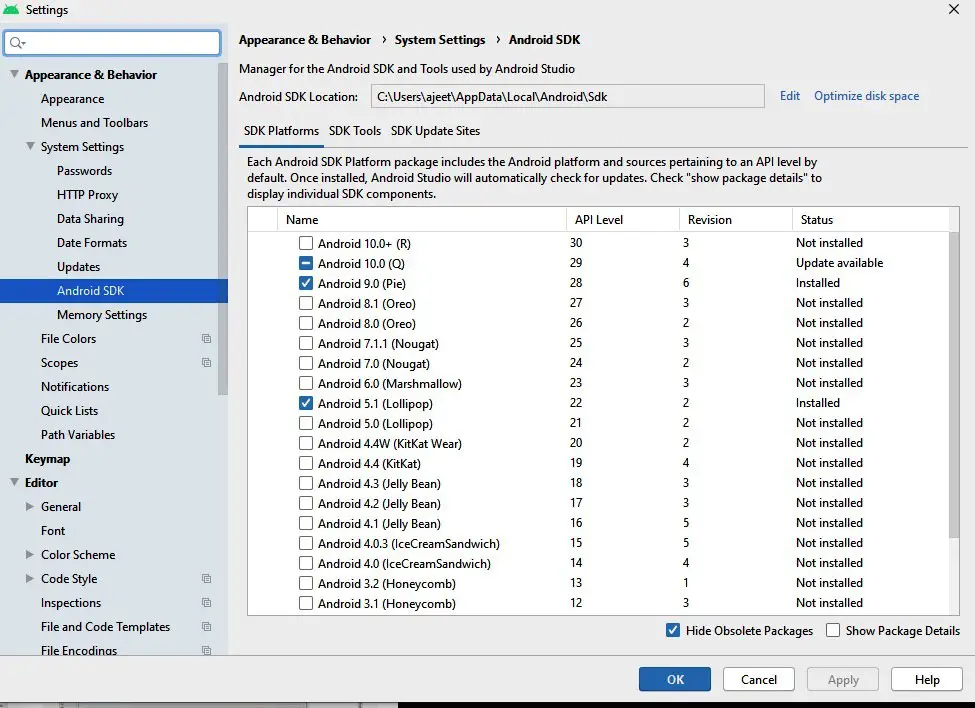The height and width of the screenshot is (708, 975).
Task: Check the Android 4.4 (KitKat) checkbox
Action: 306,463
